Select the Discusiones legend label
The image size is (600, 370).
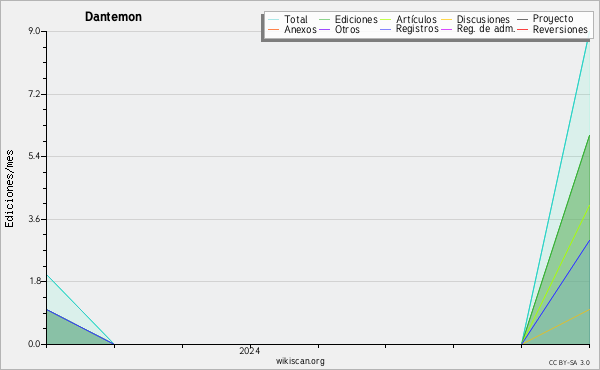click(483, 19)
